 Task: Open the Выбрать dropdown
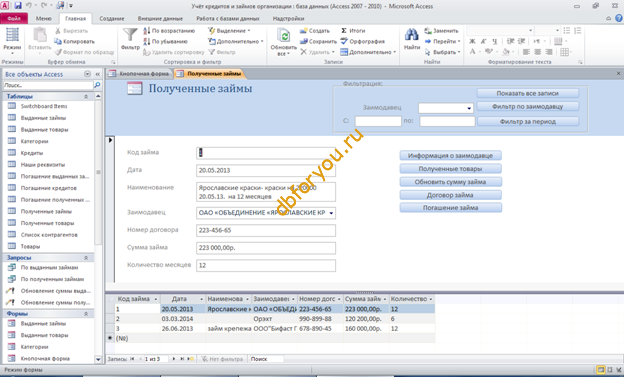443,52
